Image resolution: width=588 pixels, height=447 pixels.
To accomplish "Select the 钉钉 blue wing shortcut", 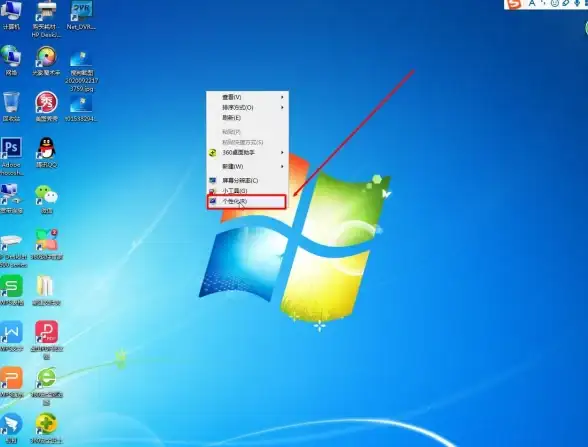I will pos(11,428).
